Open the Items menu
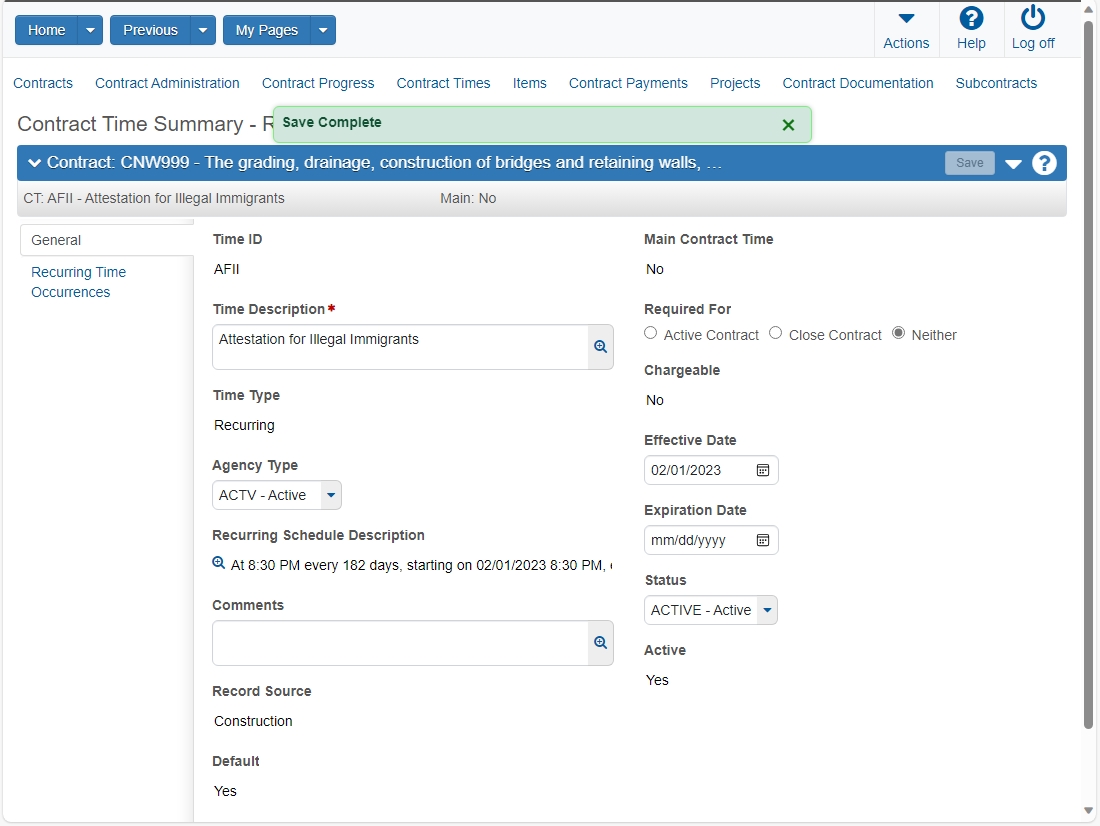 pos(530,84)
